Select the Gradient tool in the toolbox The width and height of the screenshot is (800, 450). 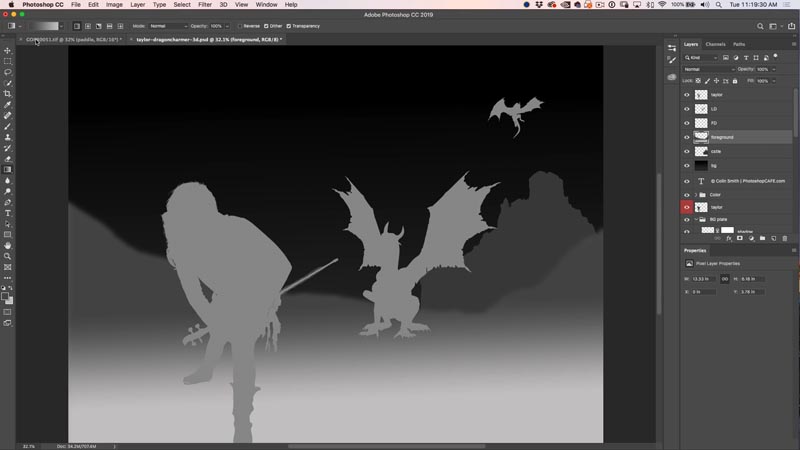[8, 170]
